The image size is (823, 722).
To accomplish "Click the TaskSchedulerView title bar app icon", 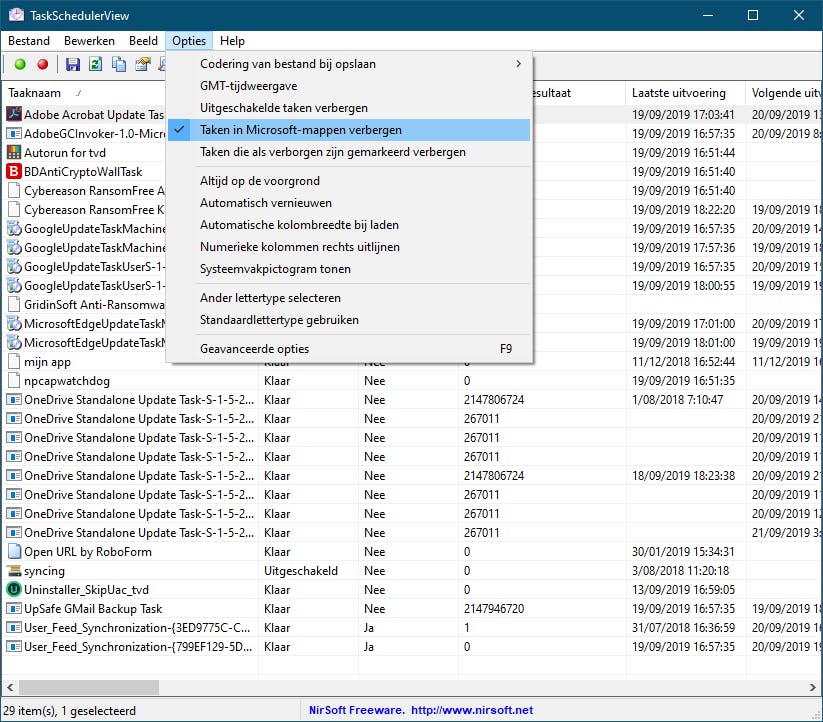I will (16, 15).
